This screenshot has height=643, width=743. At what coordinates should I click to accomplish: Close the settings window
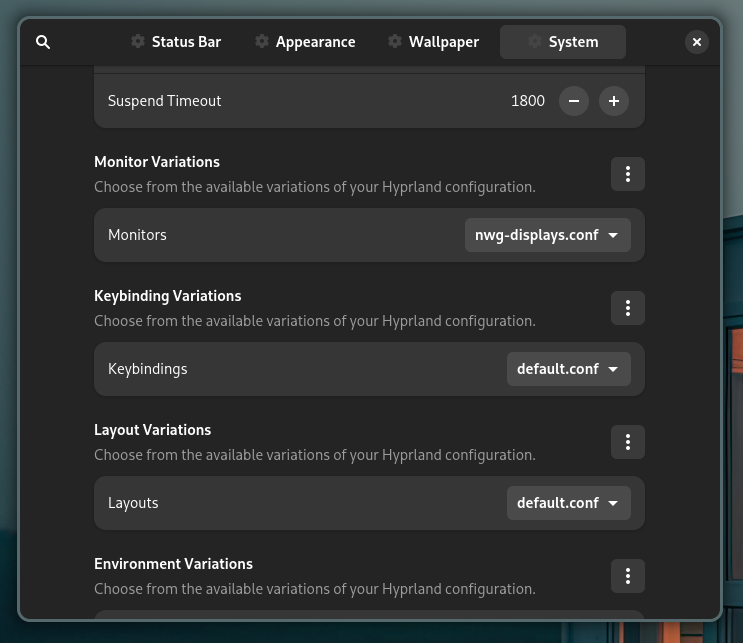click(x=697, y=42)
